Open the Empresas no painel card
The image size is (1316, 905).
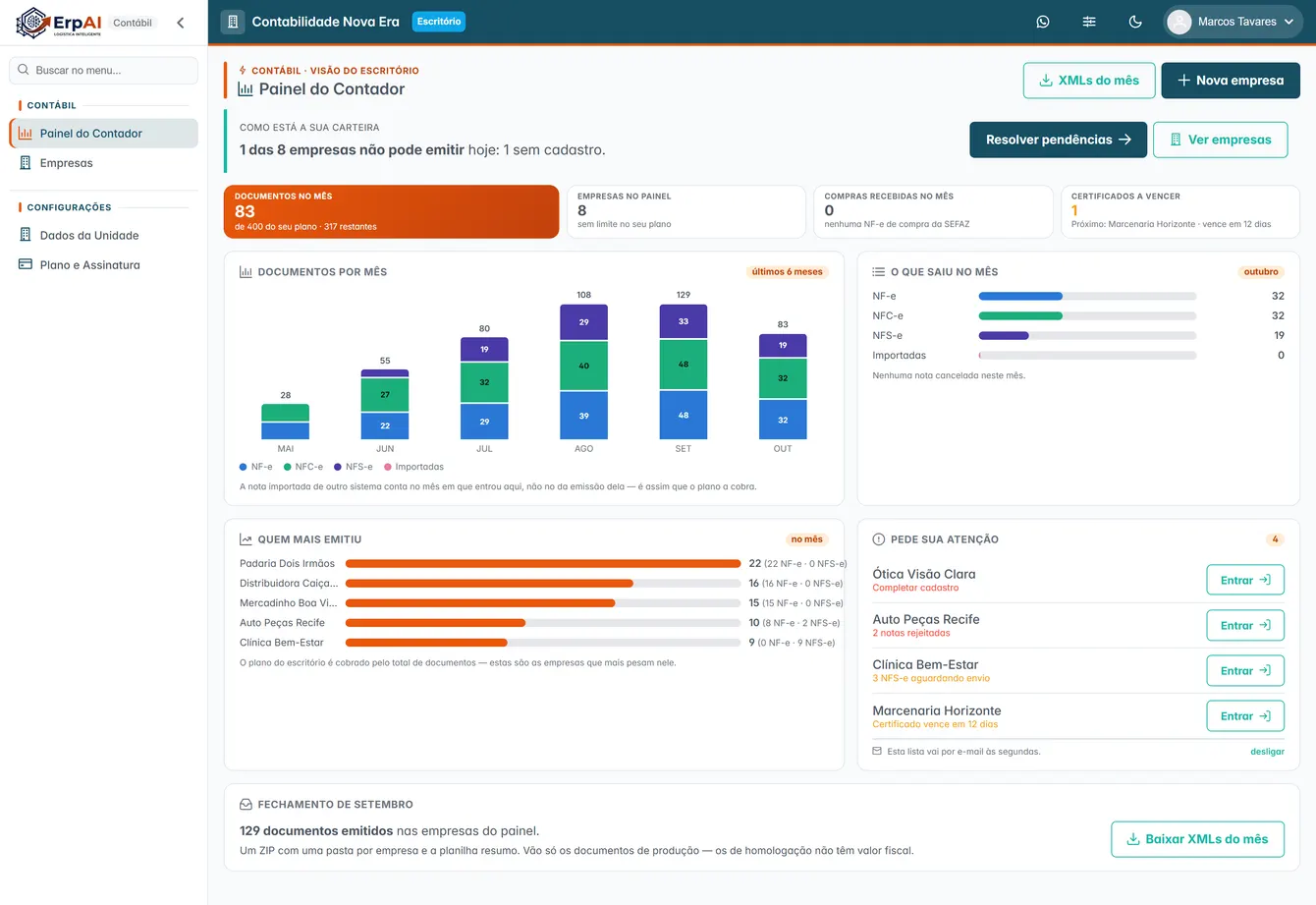(686, 211)
